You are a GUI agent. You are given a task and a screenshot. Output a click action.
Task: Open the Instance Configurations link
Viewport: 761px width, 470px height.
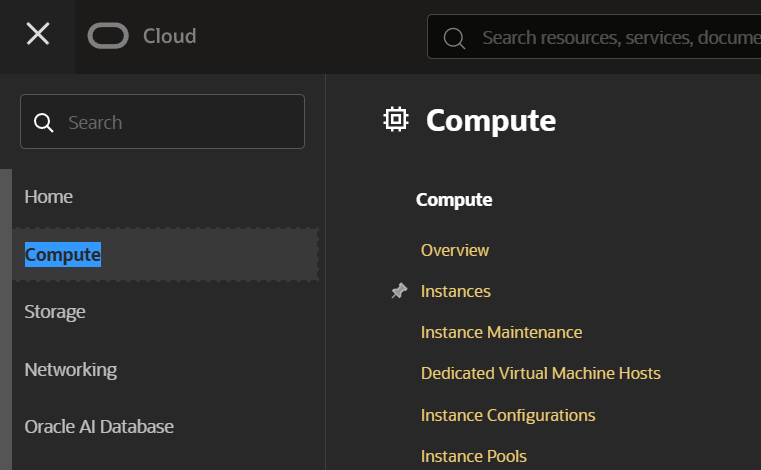click(x=508, y=415)
